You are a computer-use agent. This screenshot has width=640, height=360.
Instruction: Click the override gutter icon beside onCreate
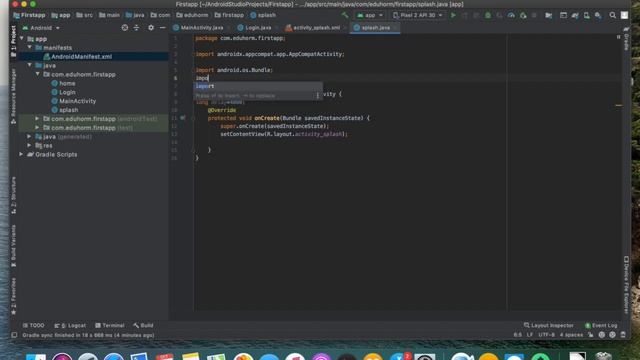pos(183,118)
